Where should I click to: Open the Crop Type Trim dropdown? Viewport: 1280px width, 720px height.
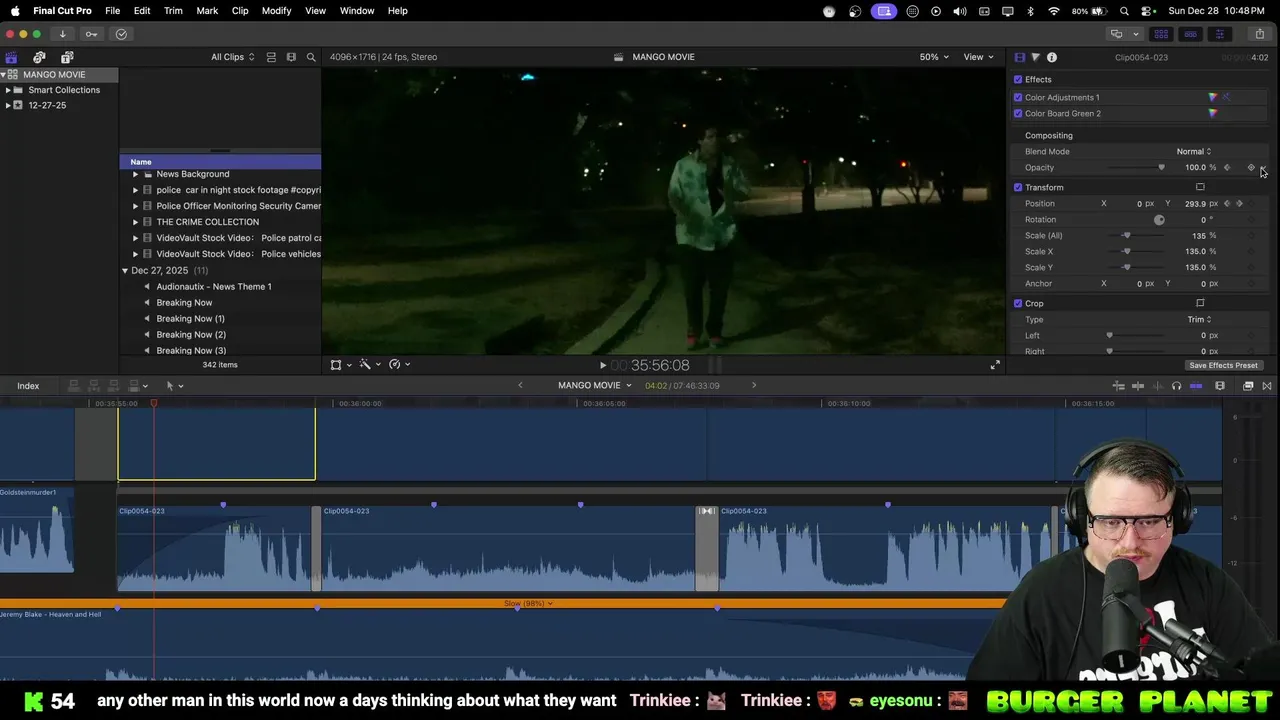pos(1199,319)
